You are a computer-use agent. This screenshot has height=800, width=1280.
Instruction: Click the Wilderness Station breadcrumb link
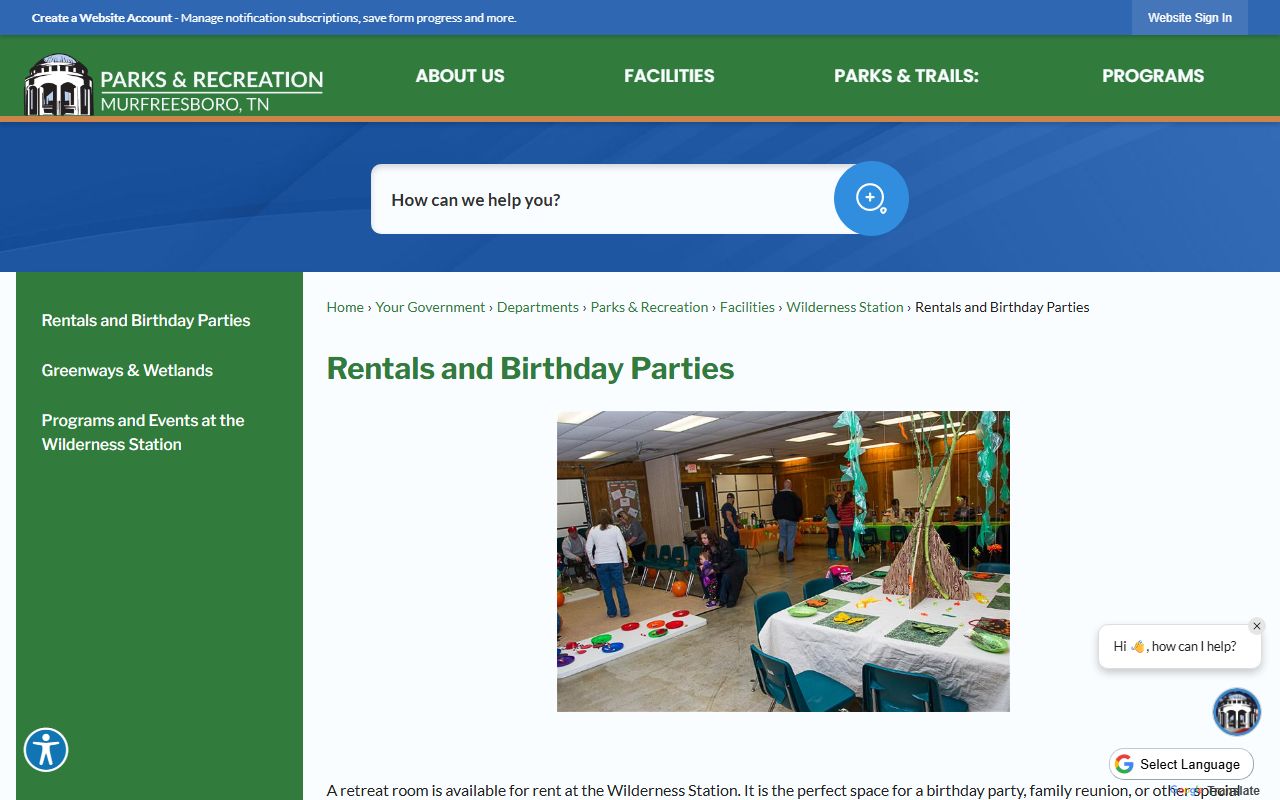click(x=844, y=307)
